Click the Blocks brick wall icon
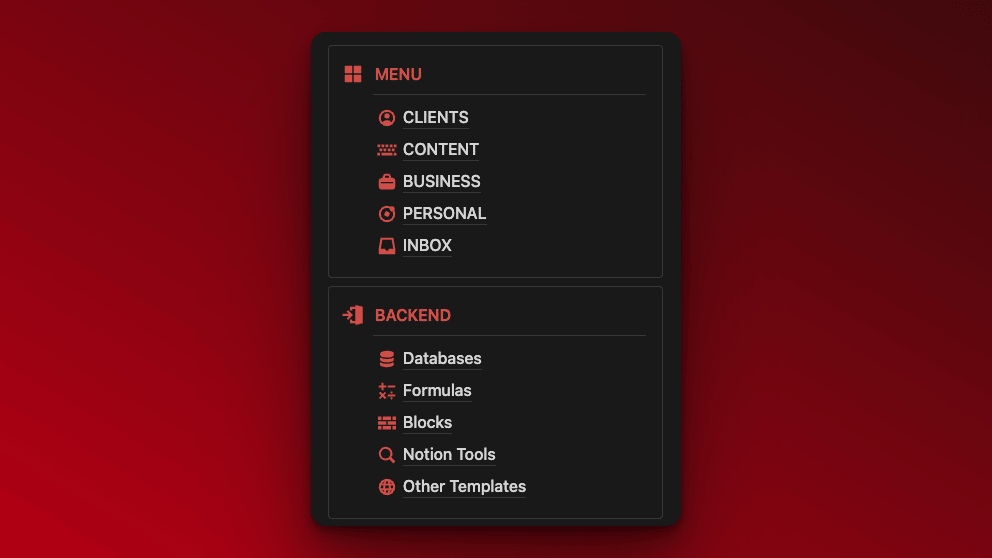Image resolution: width=992 pixels, height=558 pixels. (x=387, y=423)
